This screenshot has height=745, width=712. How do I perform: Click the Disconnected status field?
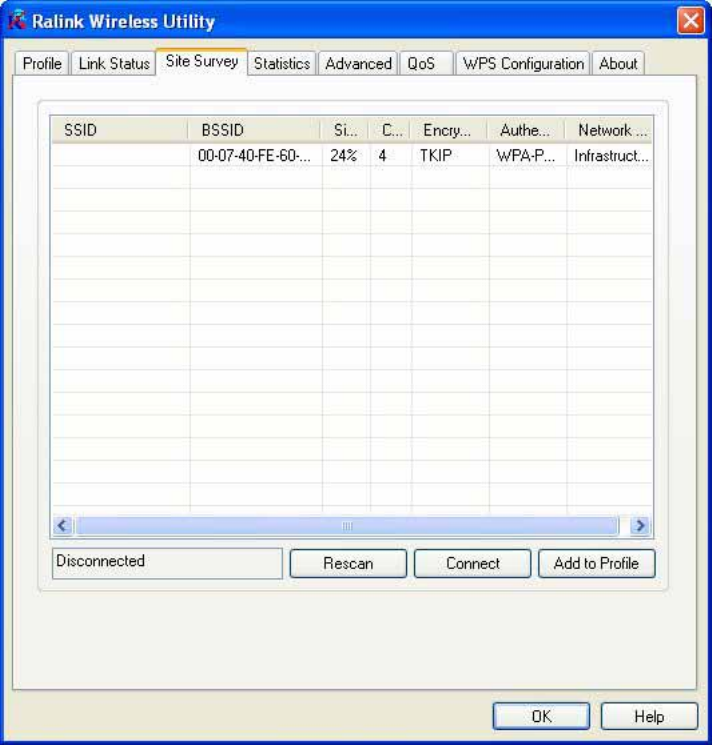(x=167, y=563)
